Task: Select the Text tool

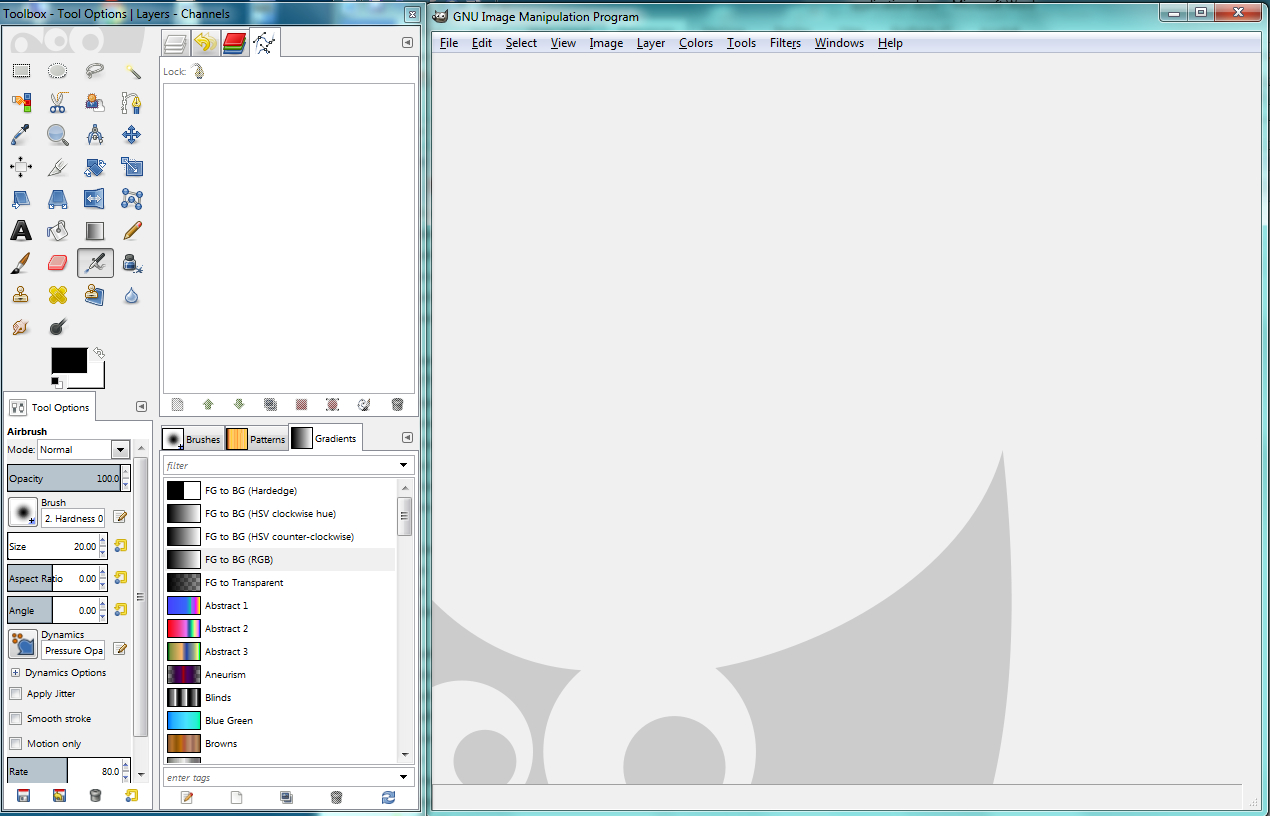Action: pos(21,231)
